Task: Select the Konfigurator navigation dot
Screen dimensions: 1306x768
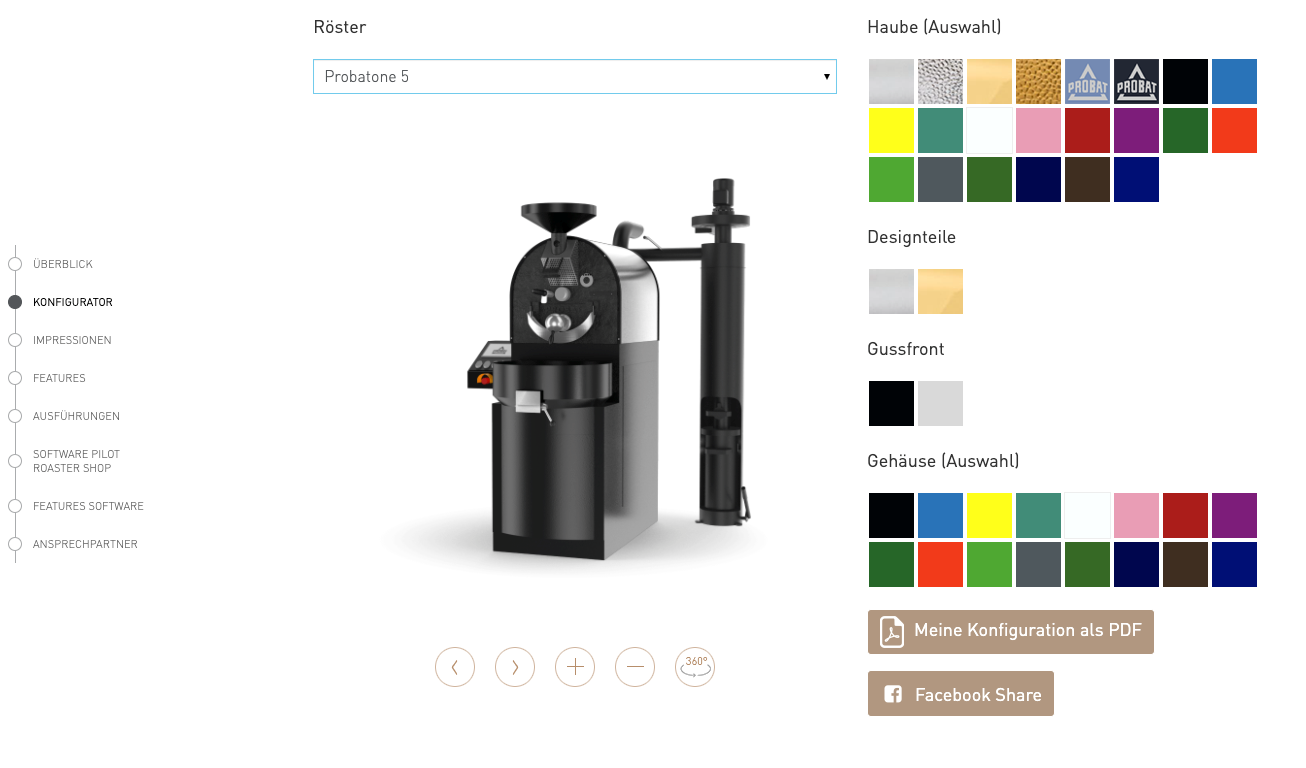Action: coord(15,302)
